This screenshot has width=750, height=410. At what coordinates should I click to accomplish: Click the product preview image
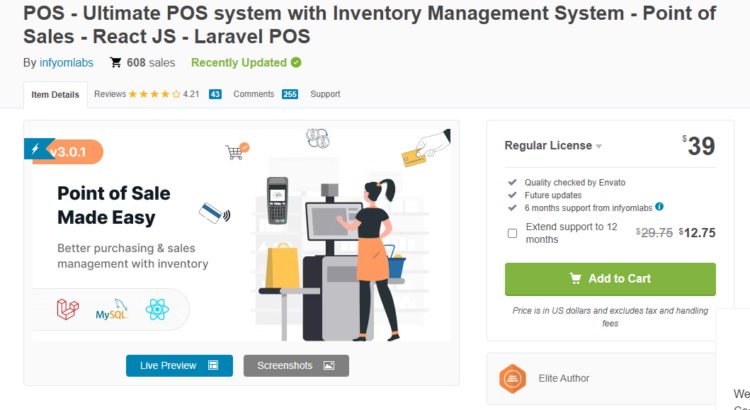(242, 235)
